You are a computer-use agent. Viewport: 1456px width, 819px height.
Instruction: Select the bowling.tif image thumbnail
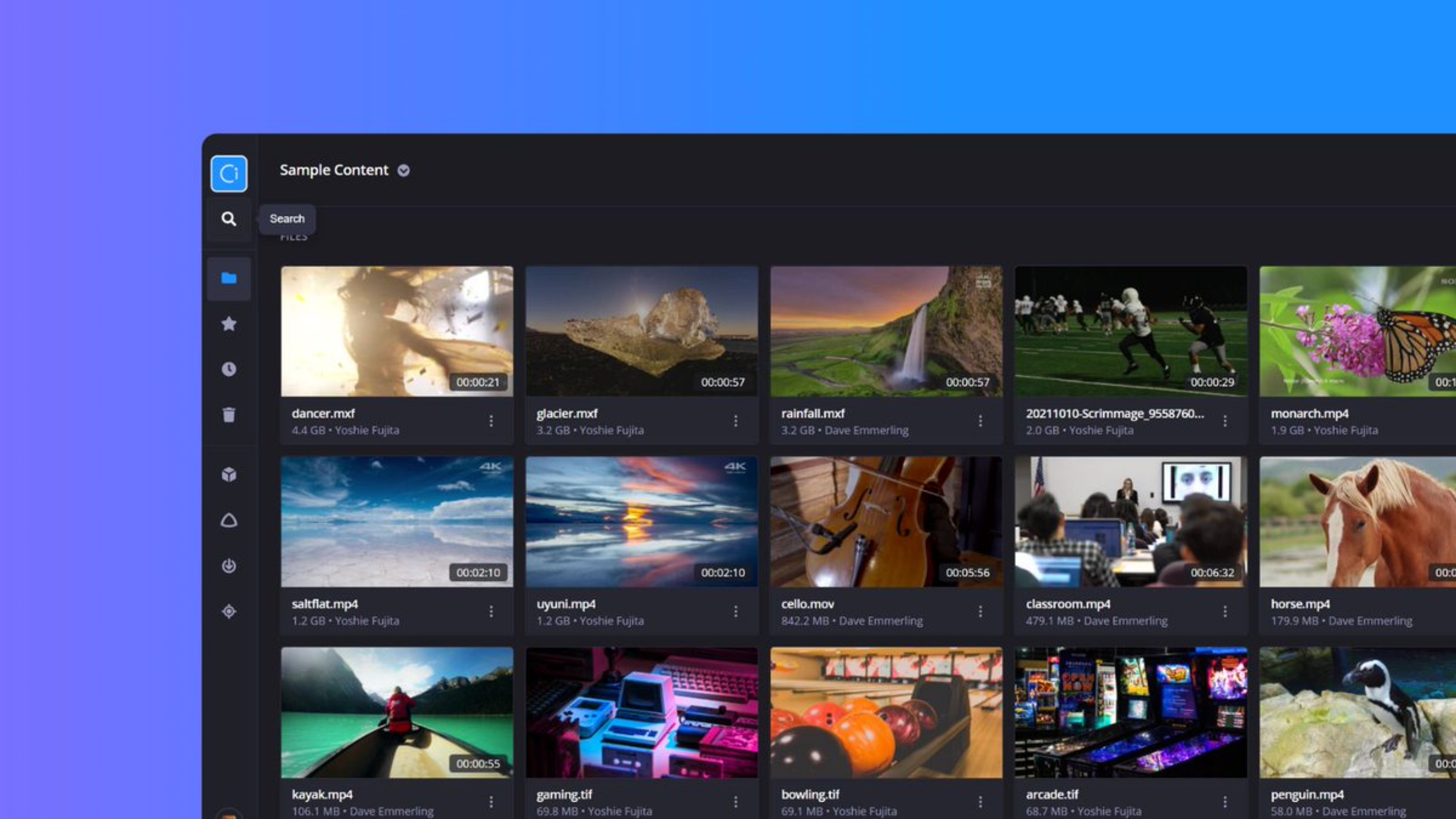(x=886, y=712)
